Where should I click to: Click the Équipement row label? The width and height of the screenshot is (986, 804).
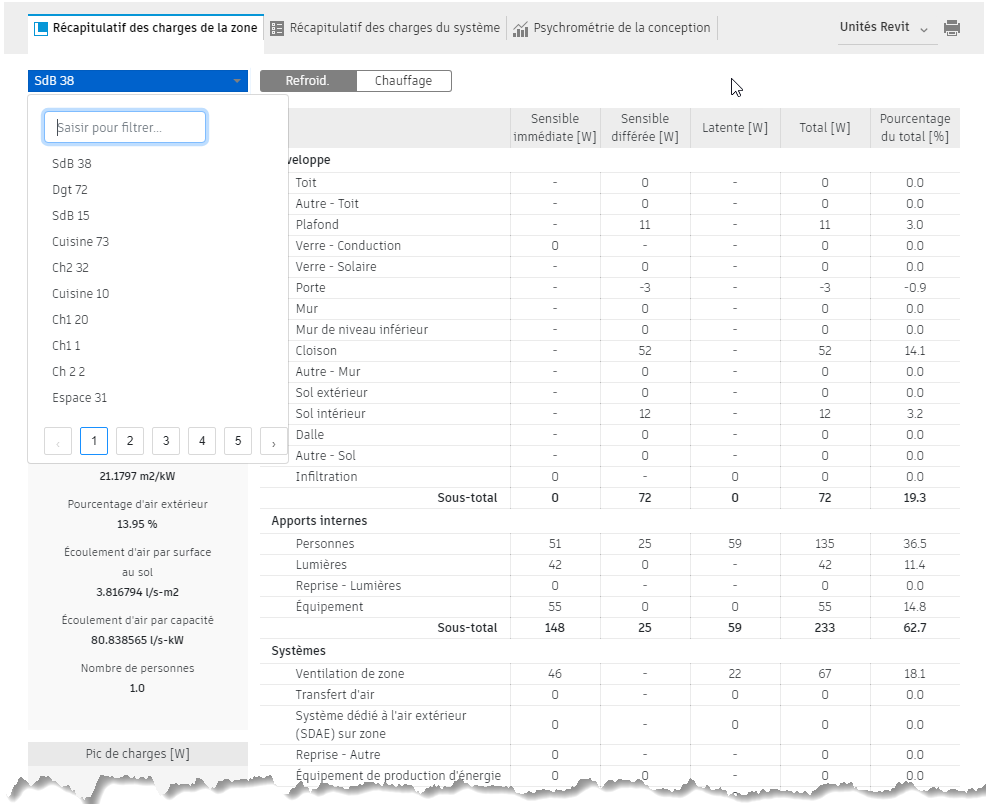tap(330, 607)
